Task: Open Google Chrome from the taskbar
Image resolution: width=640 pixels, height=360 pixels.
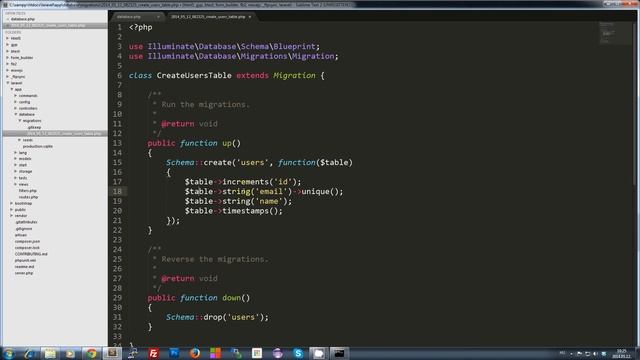Action: tap(91, 353)
